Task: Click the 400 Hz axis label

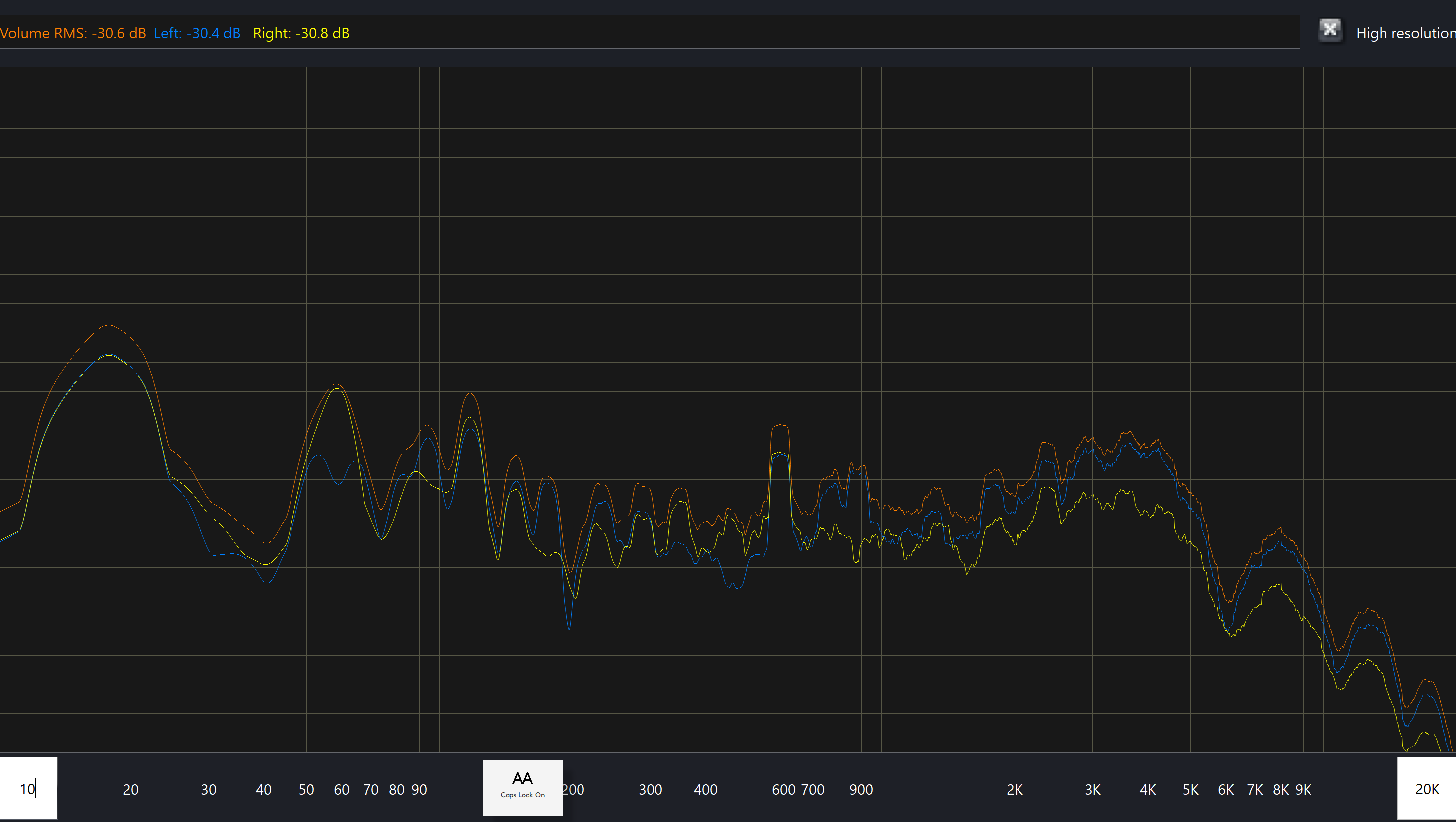Action: [705, 789]
